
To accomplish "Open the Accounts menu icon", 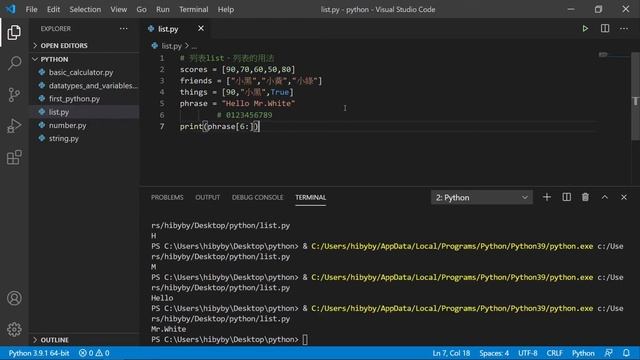I will [x=14, y=298].
